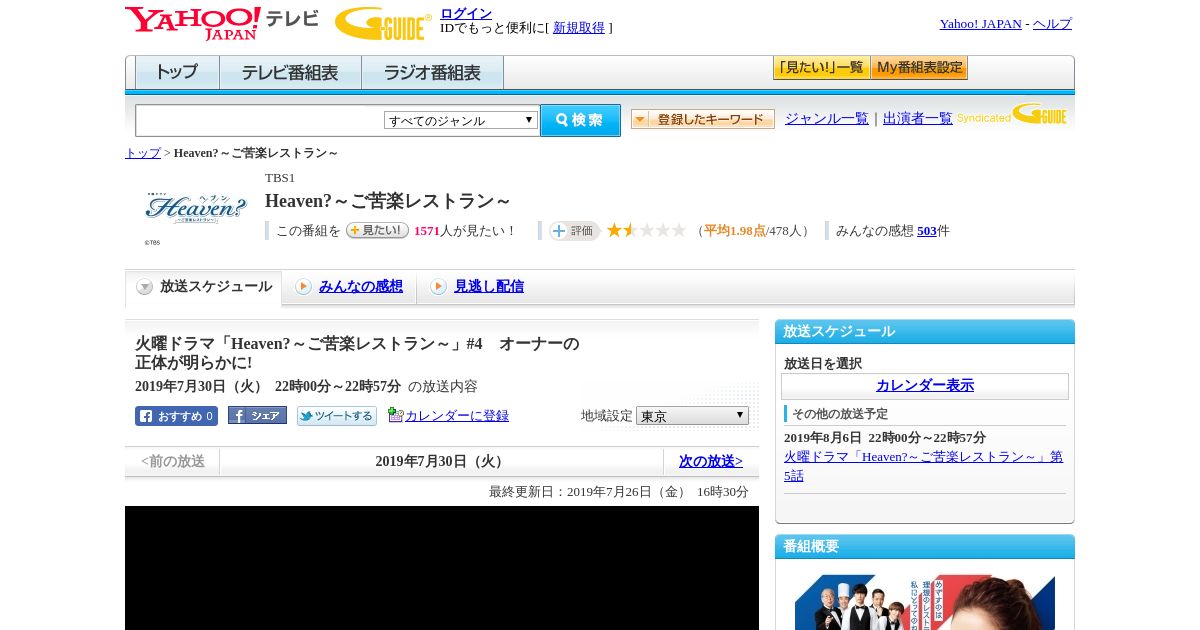Select the 1571人が見たい! count text

point(465,230)
